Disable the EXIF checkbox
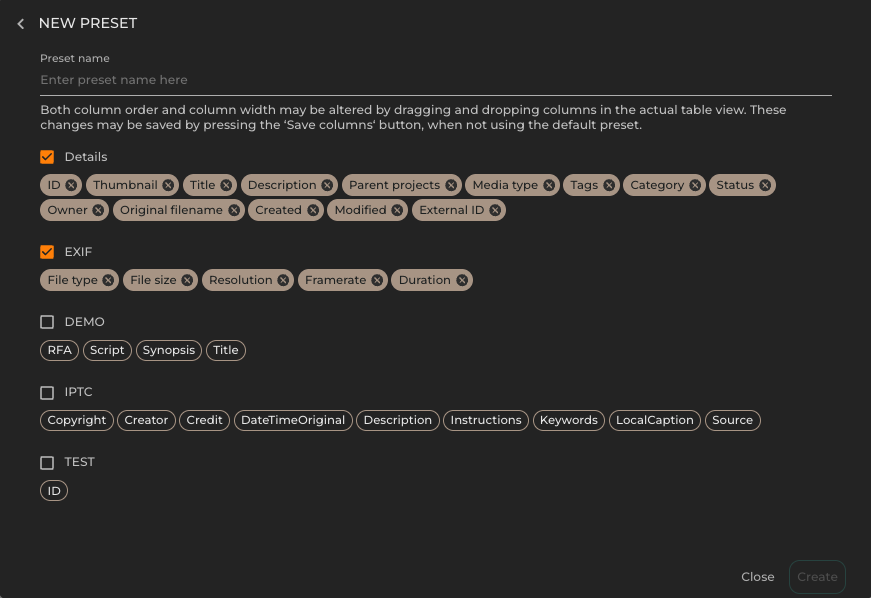The height and width of the screenshot is (598, 871). 46,251
